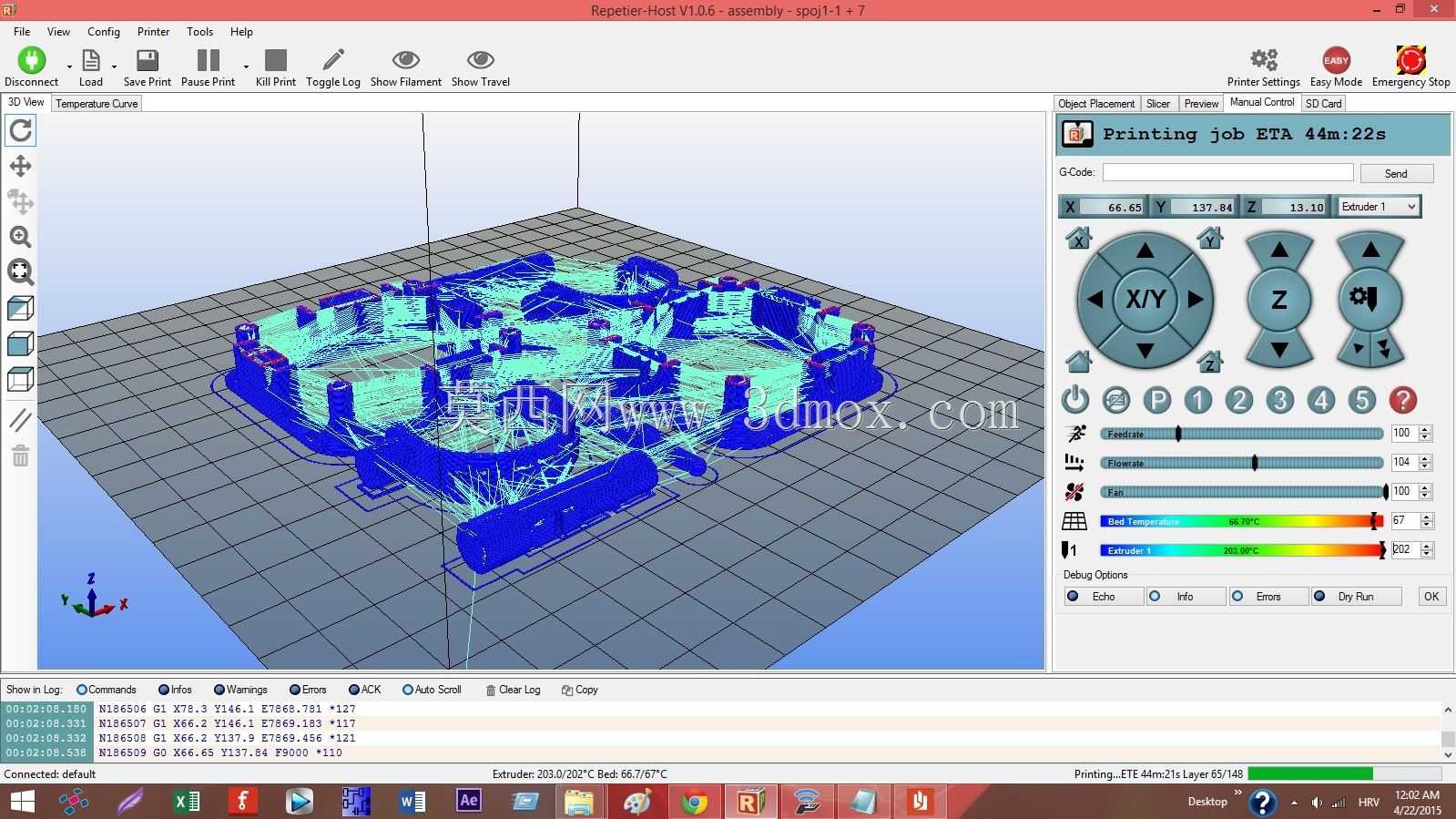1456x819 pixels.
Task: Home all axes with the plain house icon
Action: (1078, 362)
